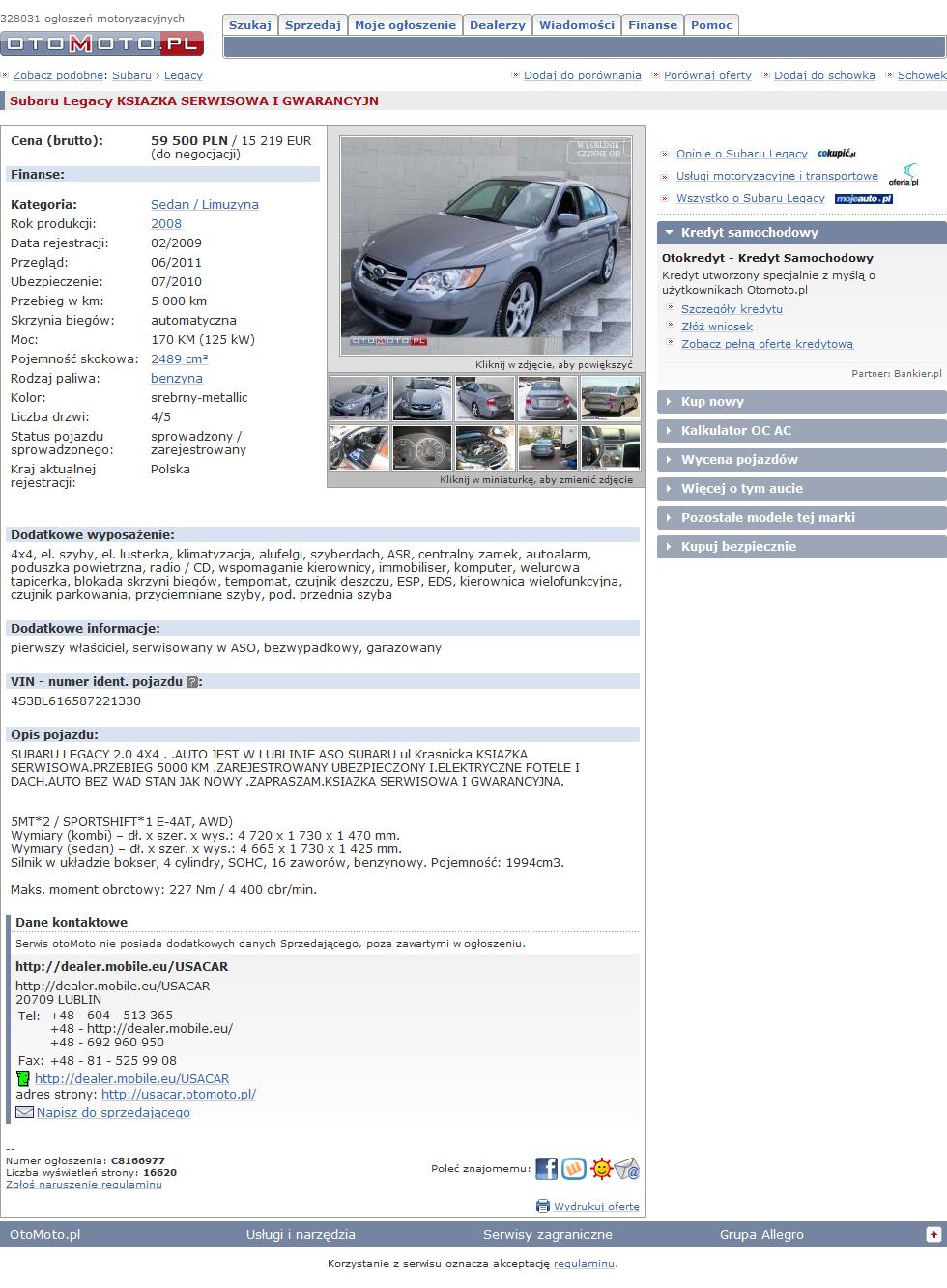The image size is (947, 1288).
Task: Click the Subaru breadcrumb link
Action: [x=131, y=75]
